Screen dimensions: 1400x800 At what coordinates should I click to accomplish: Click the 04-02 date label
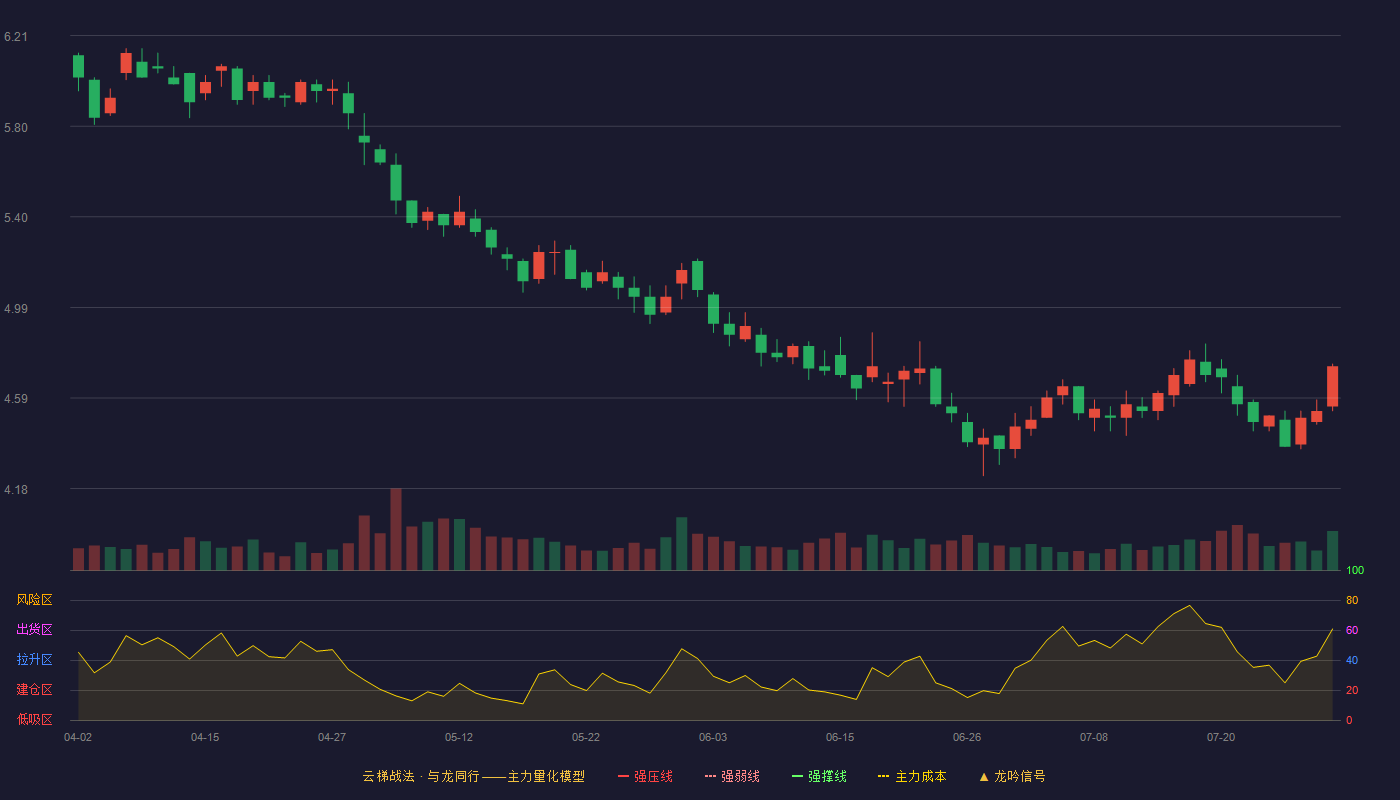coord(78,737)
